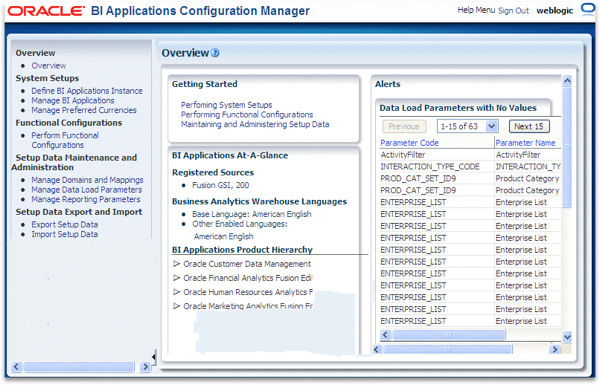Open Perfoming System Setups link
The width and height of the screenshot is (600, 385).
(227, 105)
